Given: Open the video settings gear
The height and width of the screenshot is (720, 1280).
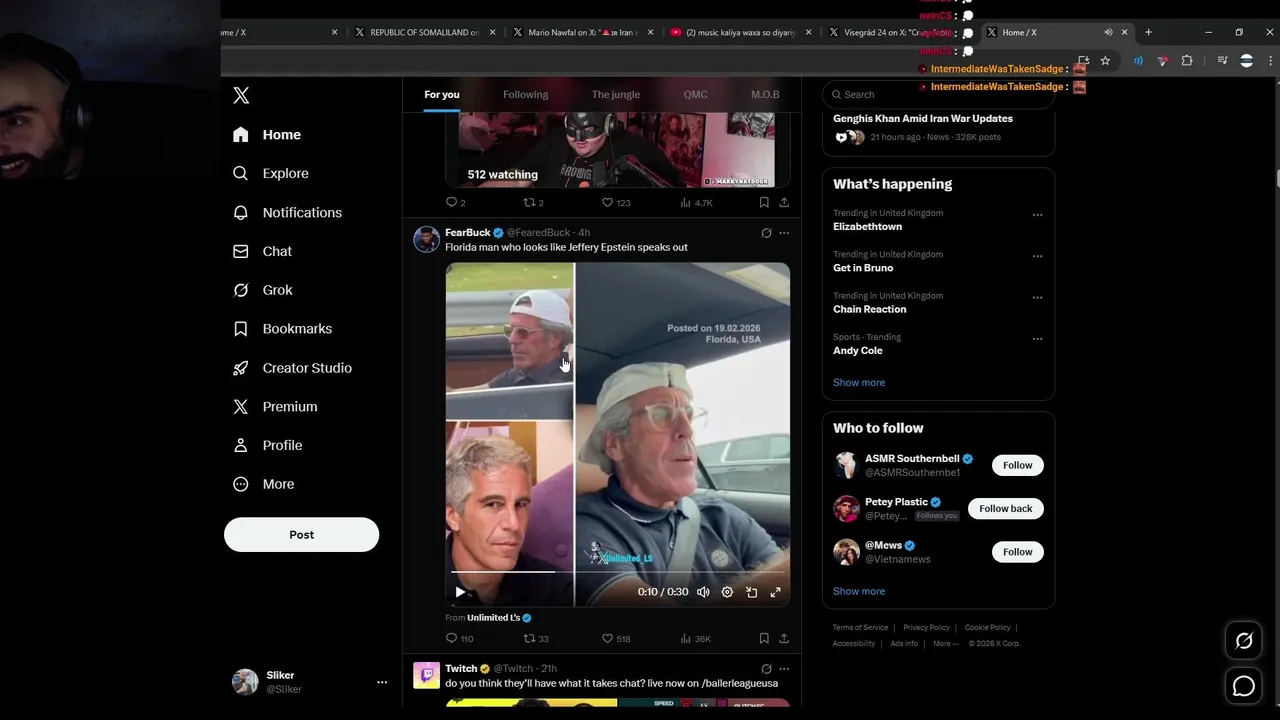Looking at the screenshot, I should pyautogui.click(x=727, y=592).
